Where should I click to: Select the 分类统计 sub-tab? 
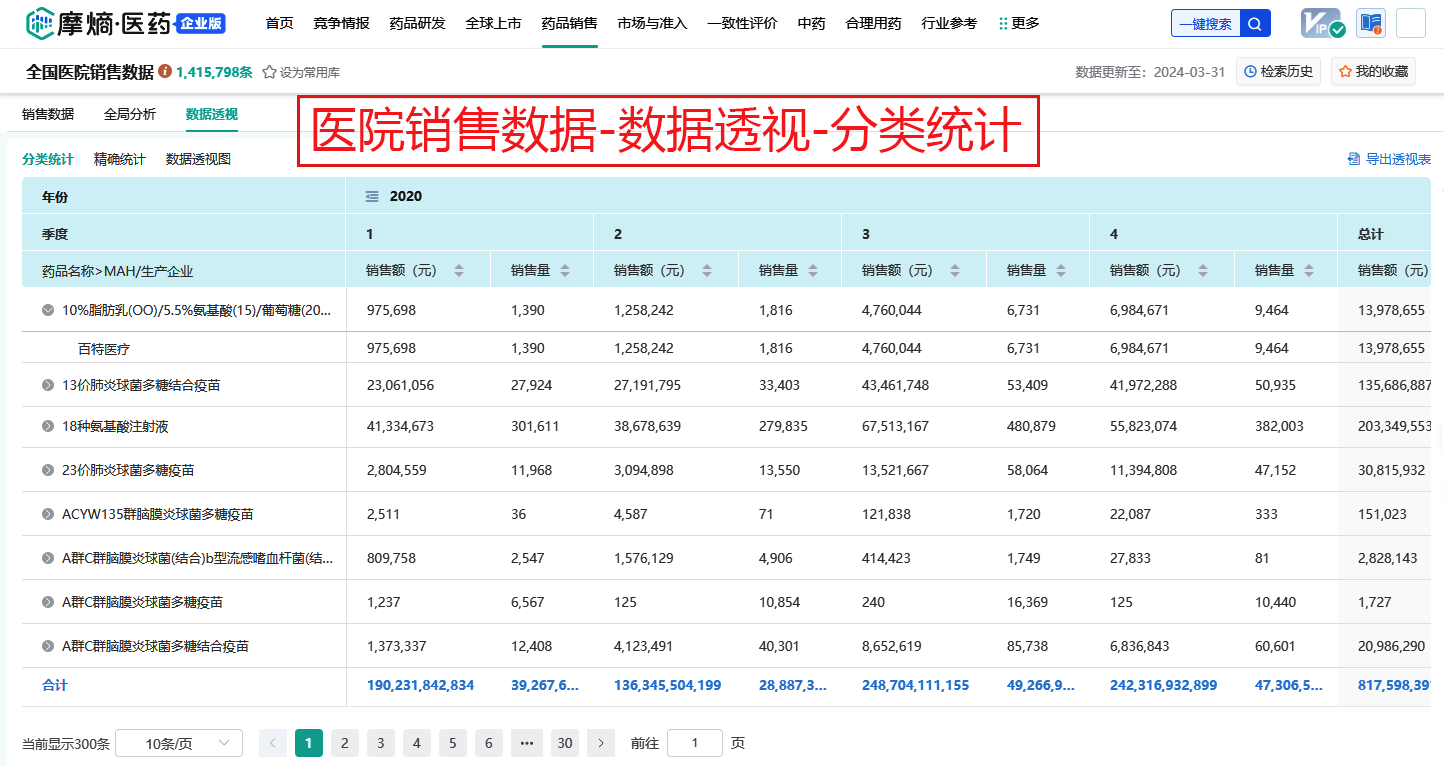pos(48,159)
